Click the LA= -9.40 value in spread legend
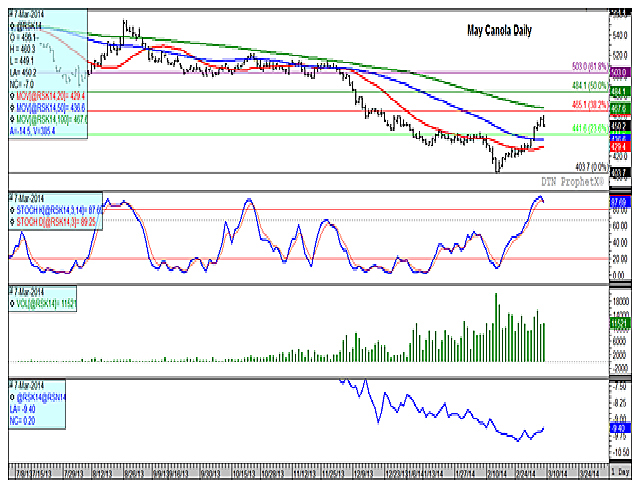 coord(22,409)
